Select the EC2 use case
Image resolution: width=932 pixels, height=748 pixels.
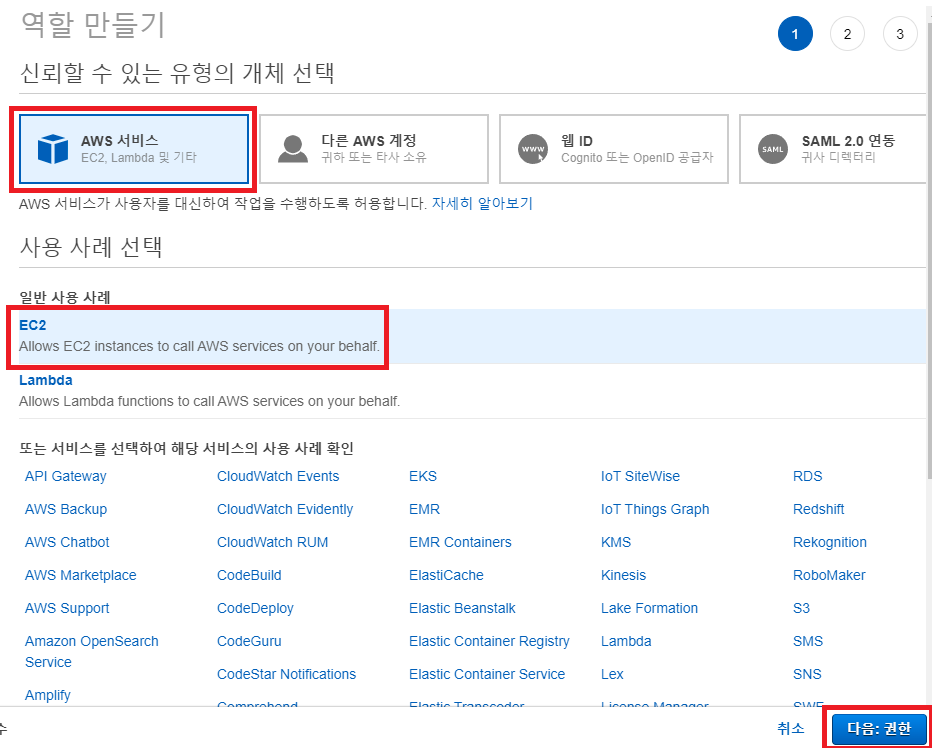[x=472, y=336]
